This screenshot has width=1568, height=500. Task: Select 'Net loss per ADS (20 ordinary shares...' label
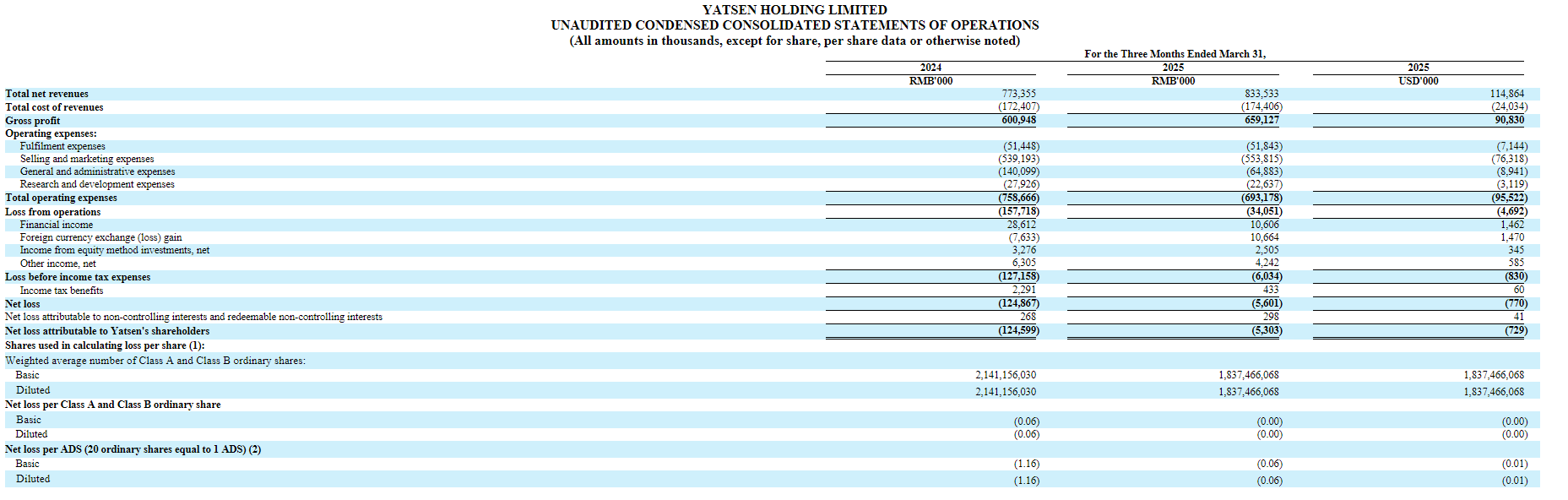133,449
